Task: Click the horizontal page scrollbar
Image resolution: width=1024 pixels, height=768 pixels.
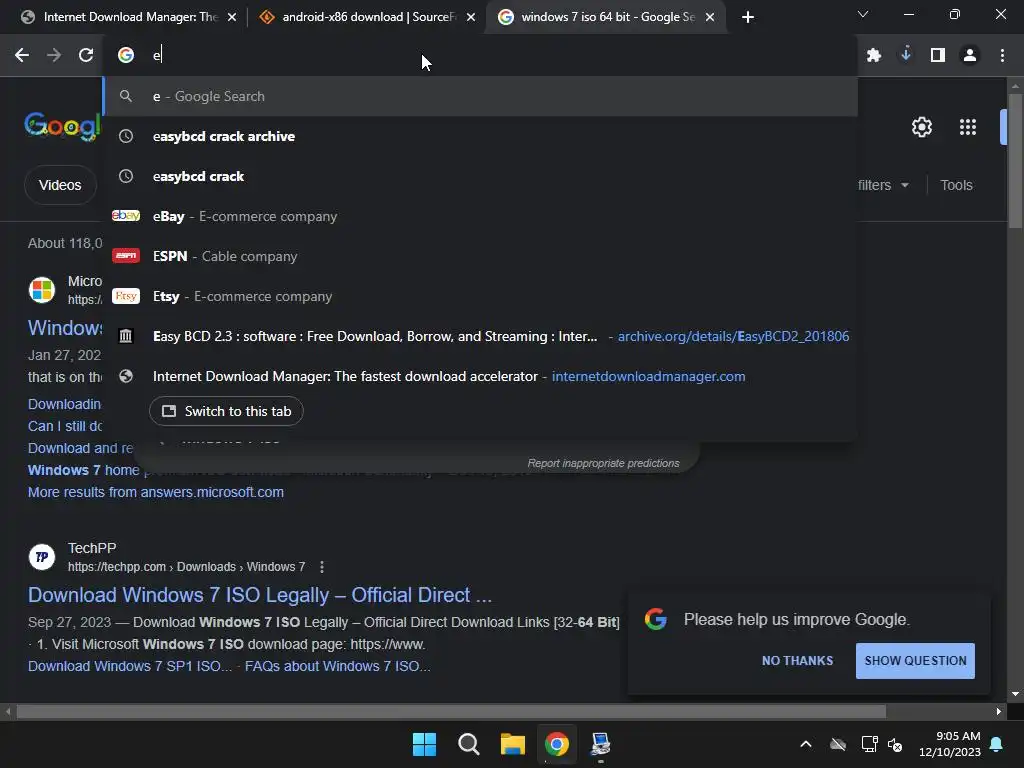Action: pyautogui.click(x=451, y=711)
